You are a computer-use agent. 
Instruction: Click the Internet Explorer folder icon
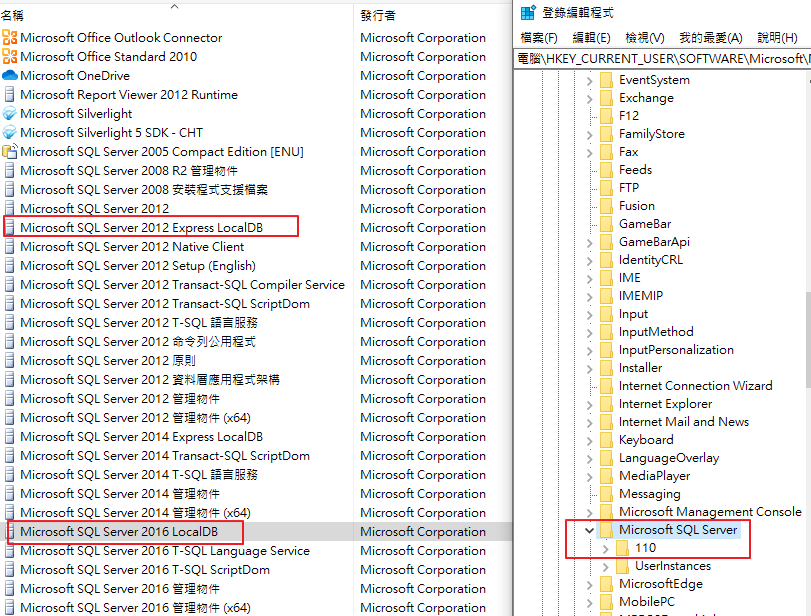click(606, 403)
